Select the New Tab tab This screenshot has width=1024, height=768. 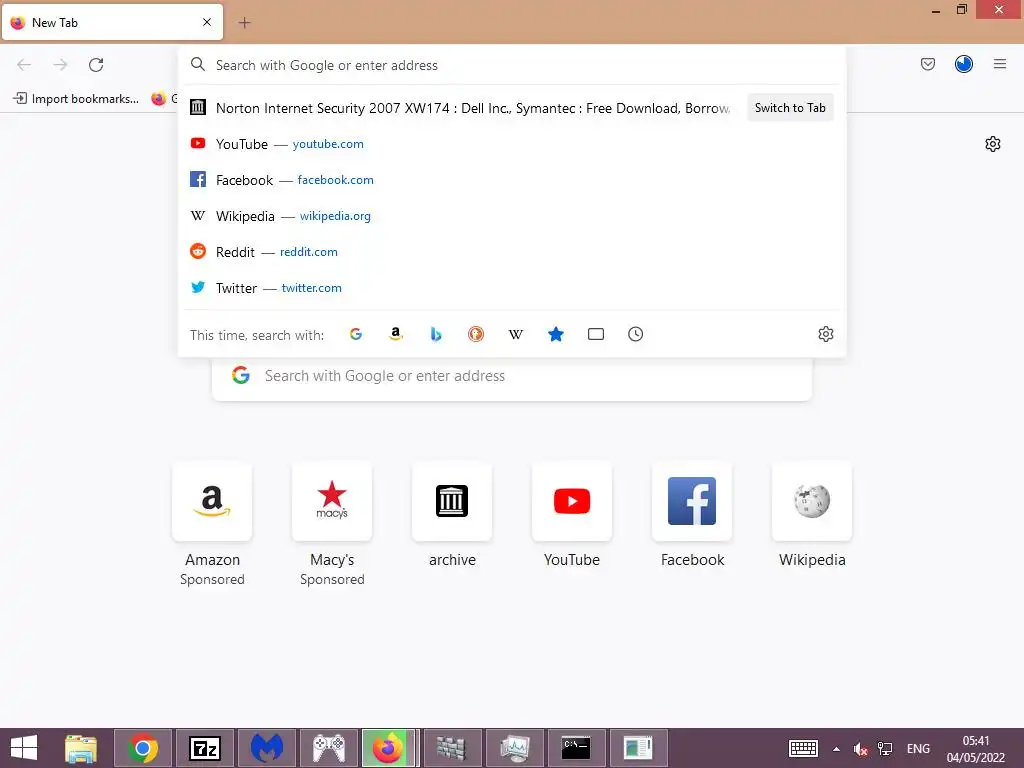pos(112,22)
